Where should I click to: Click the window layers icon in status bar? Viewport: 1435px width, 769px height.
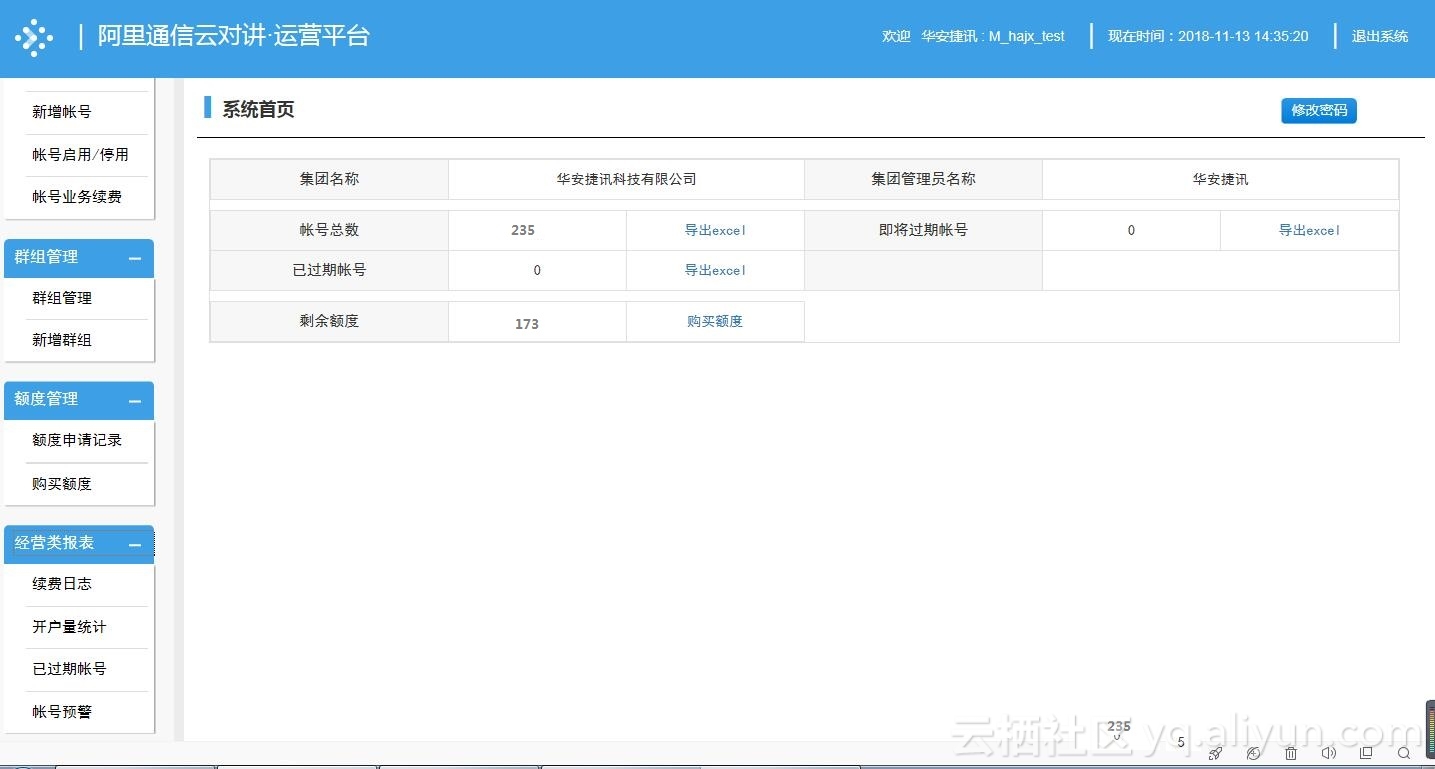coord(1366,753)
